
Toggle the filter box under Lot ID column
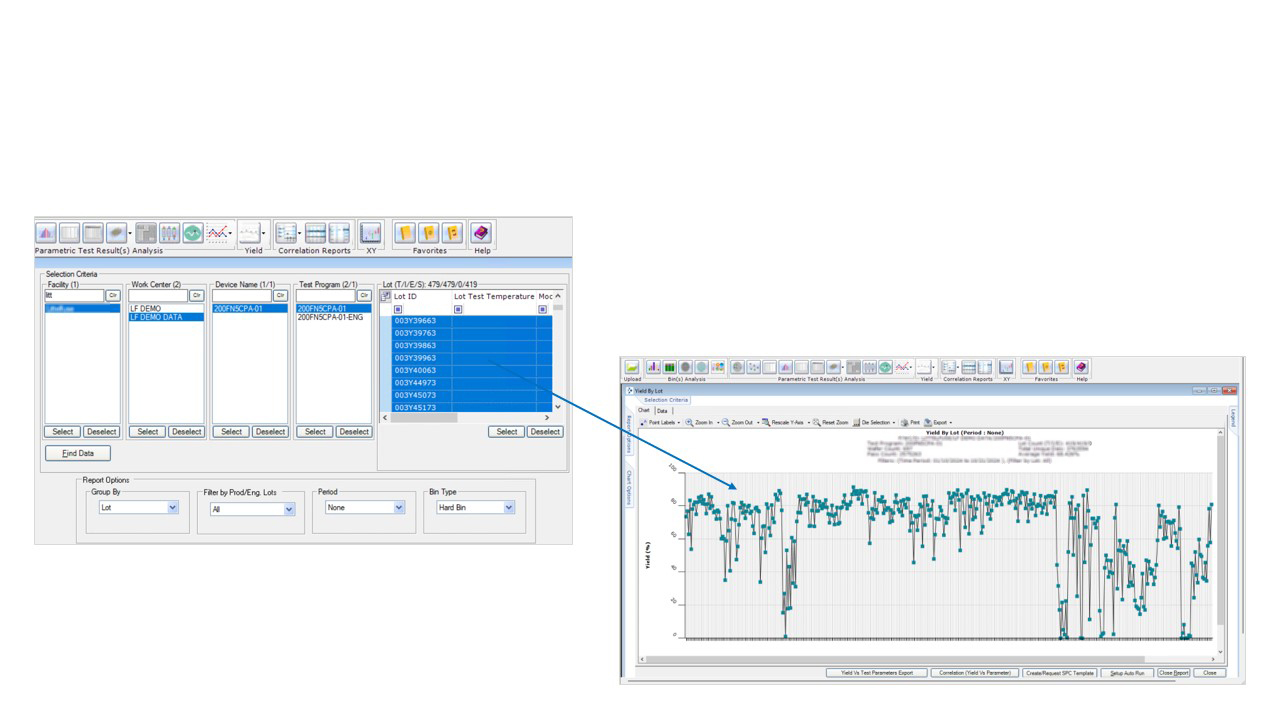(398, 309)
